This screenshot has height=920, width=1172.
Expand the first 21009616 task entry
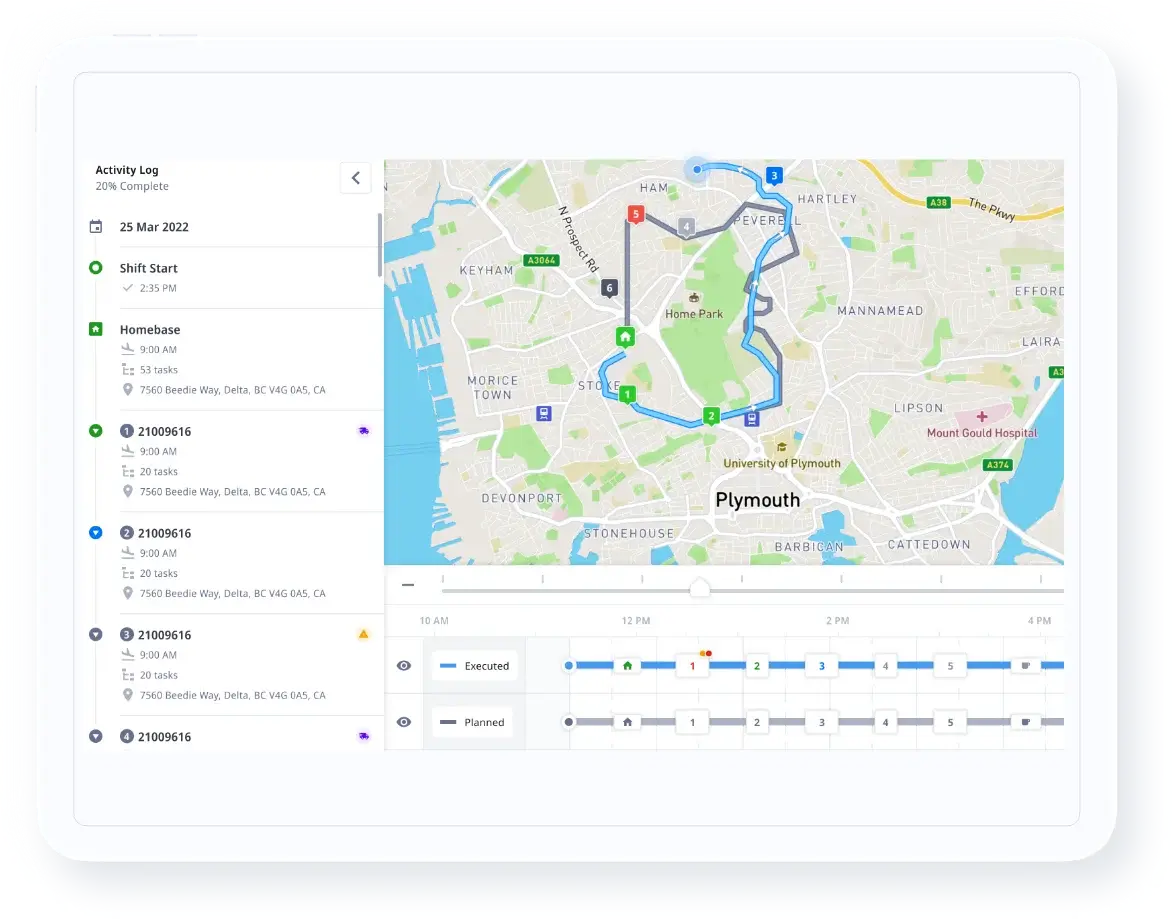pyautogui.click(x=96, y=431)
